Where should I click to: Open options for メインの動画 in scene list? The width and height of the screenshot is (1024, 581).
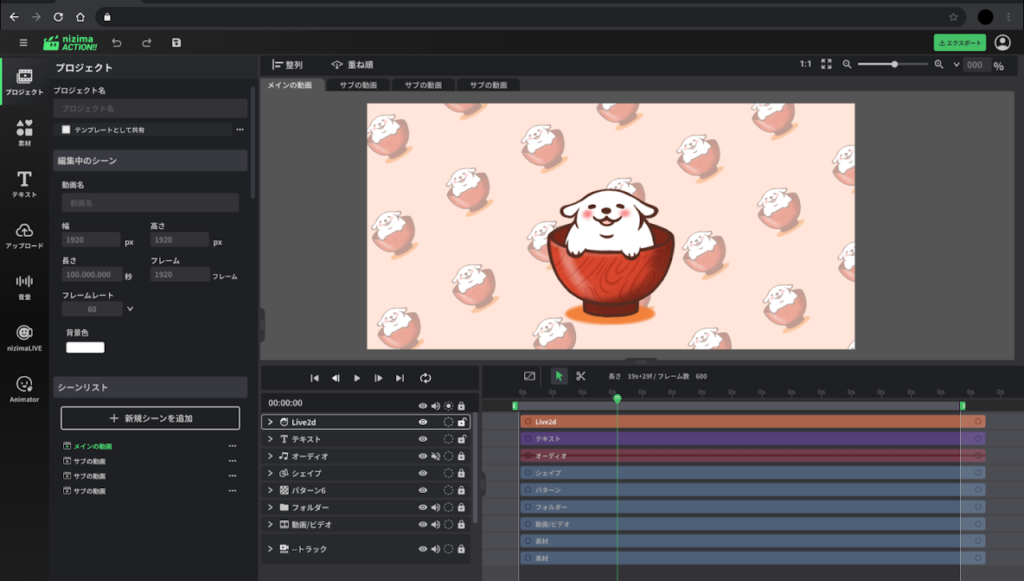[232, 446]
